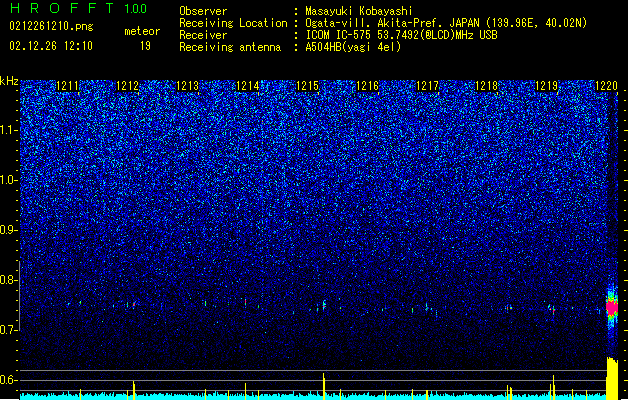Click the 1215 time marker
Viewport: 629px width, 400px height.
pyautogui.click(x=307, y=86)
